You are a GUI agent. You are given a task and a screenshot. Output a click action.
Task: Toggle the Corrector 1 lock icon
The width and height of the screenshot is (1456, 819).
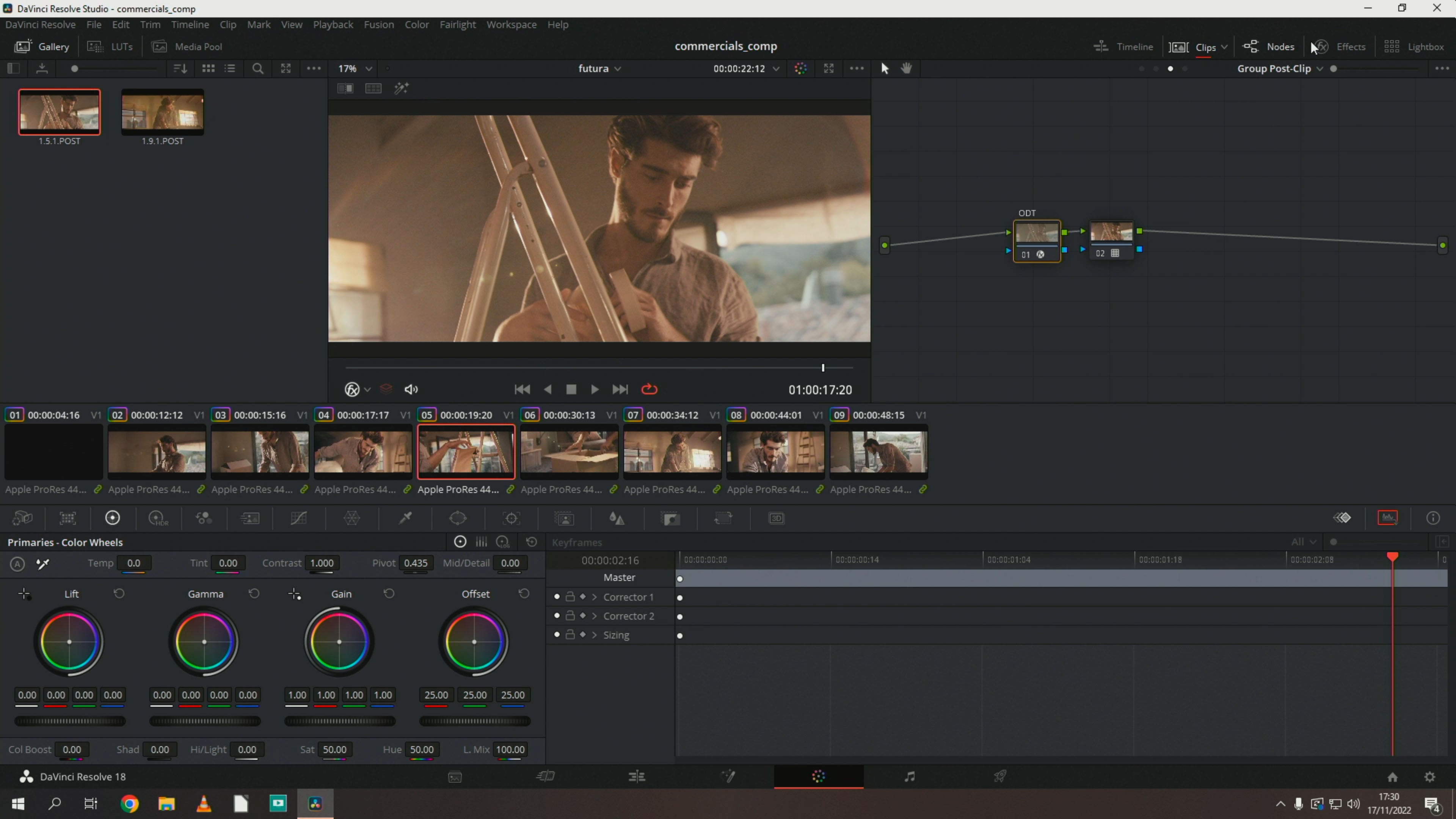click(570, 597)
